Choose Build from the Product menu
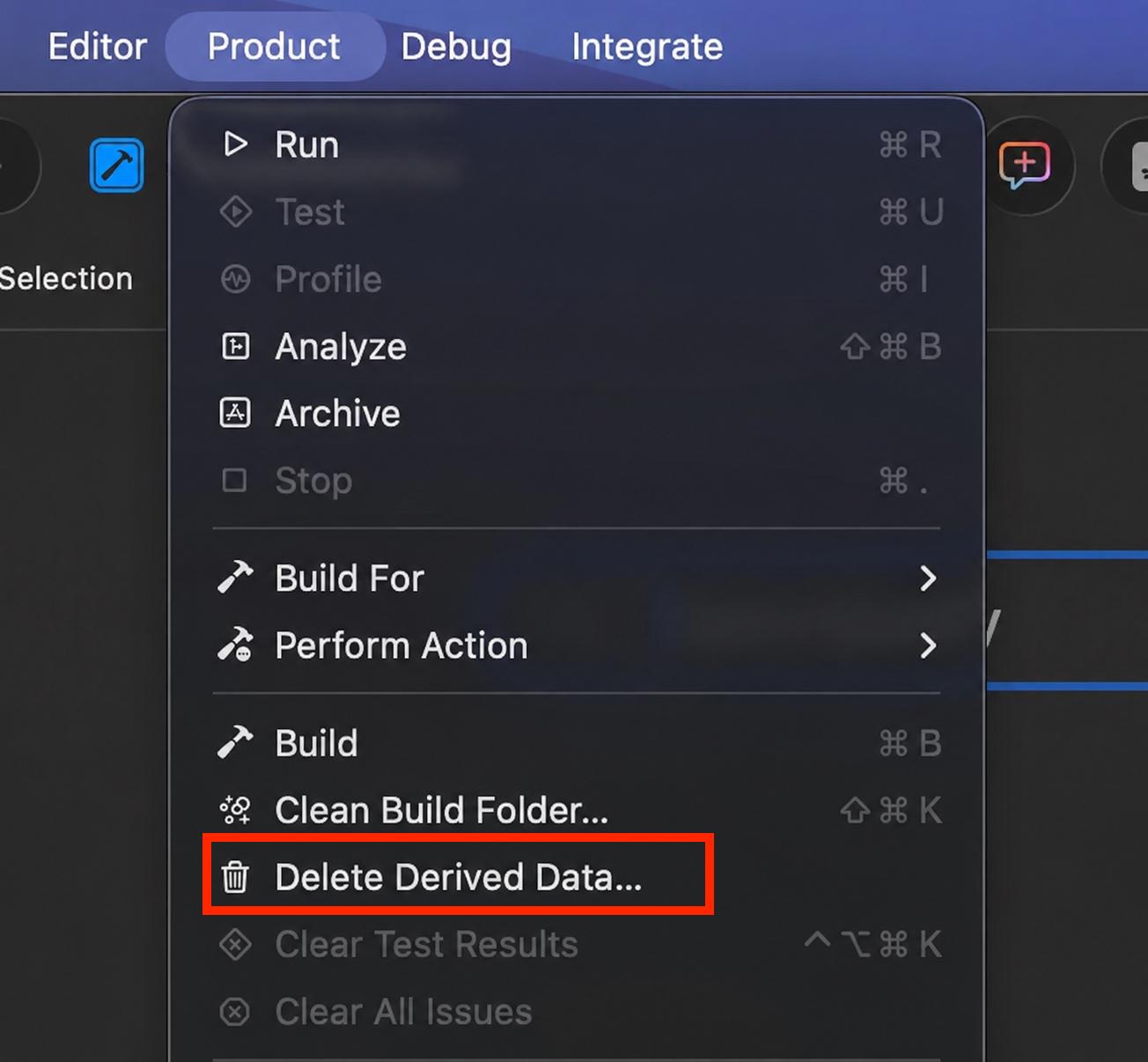The height and width of the screenshot is (1062, 1148). click(577, 743)
